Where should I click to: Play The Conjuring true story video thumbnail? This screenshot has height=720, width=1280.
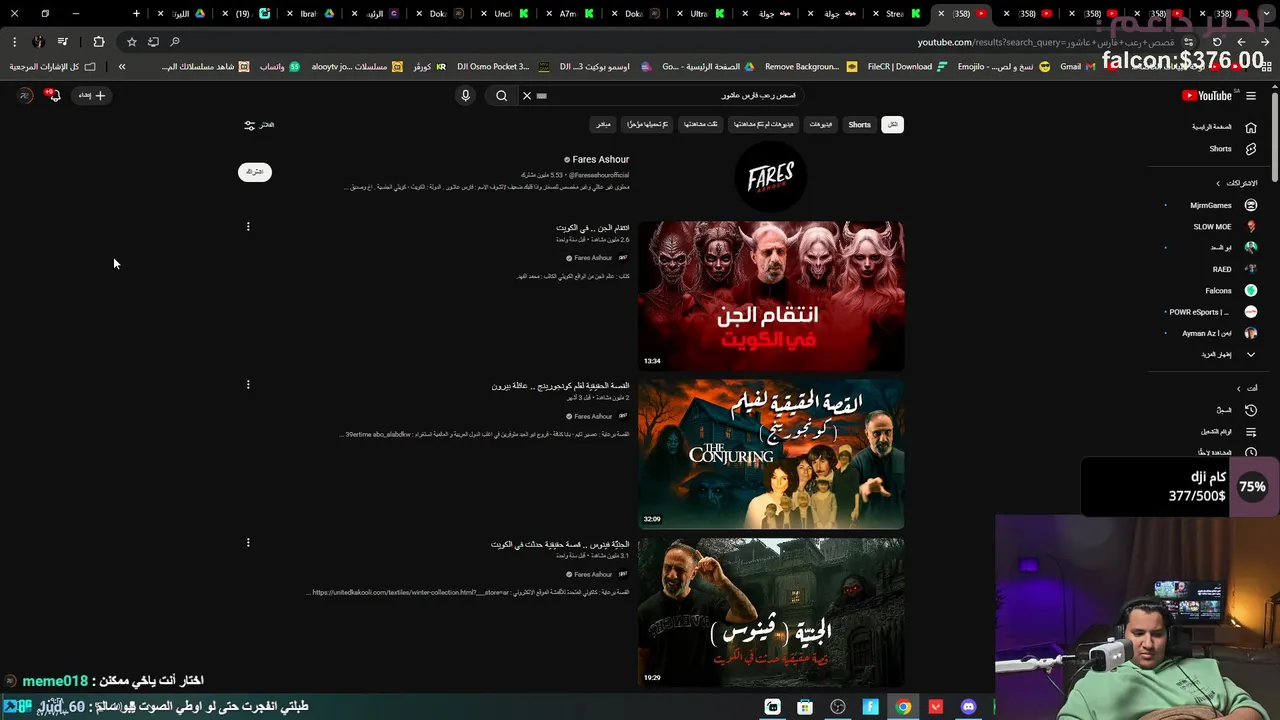771,454
